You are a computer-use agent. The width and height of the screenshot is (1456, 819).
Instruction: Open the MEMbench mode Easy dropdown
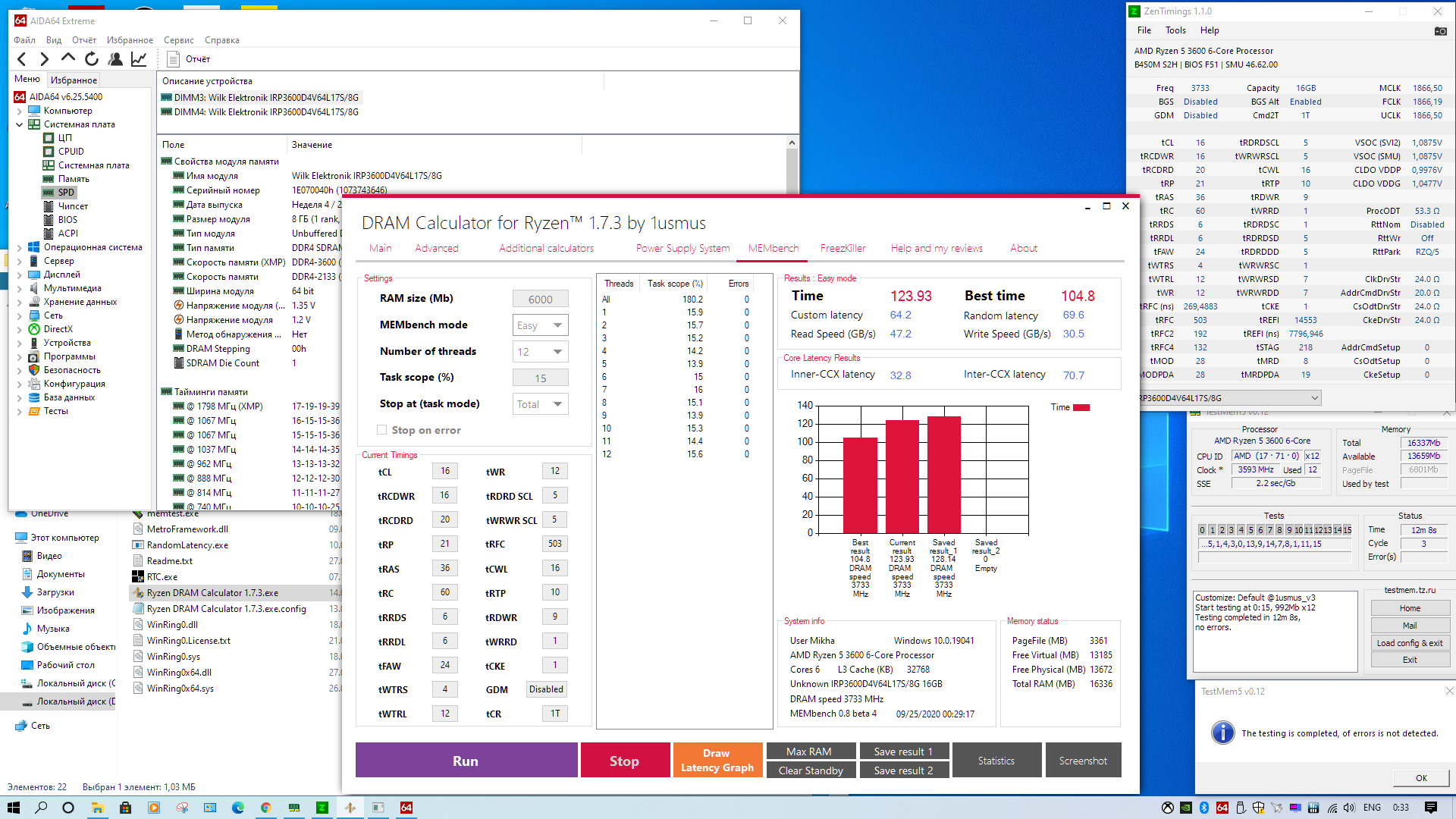tap(541, 325)
